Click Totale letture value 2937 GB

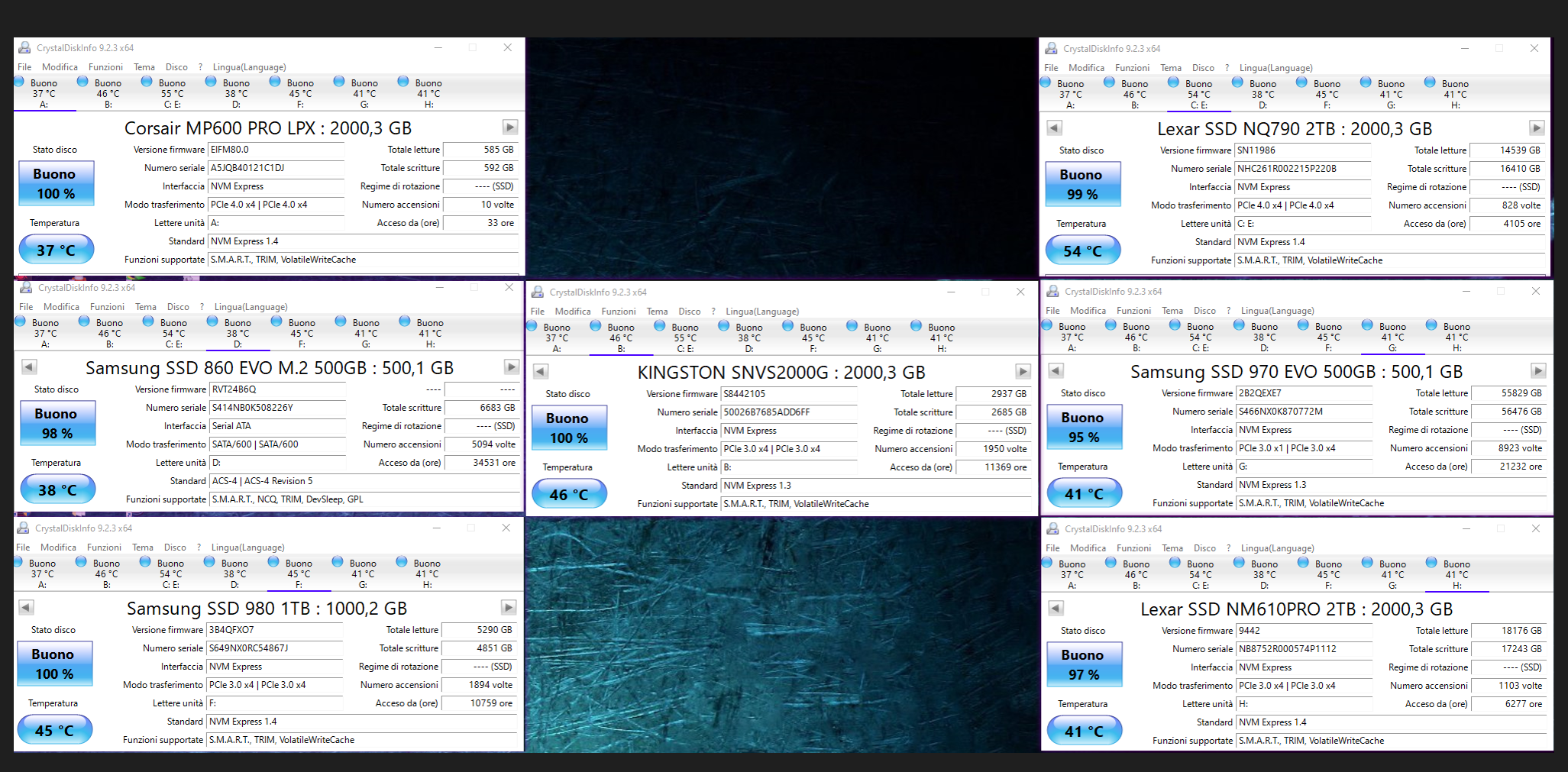pyautogui.click(x=993, y=394)
